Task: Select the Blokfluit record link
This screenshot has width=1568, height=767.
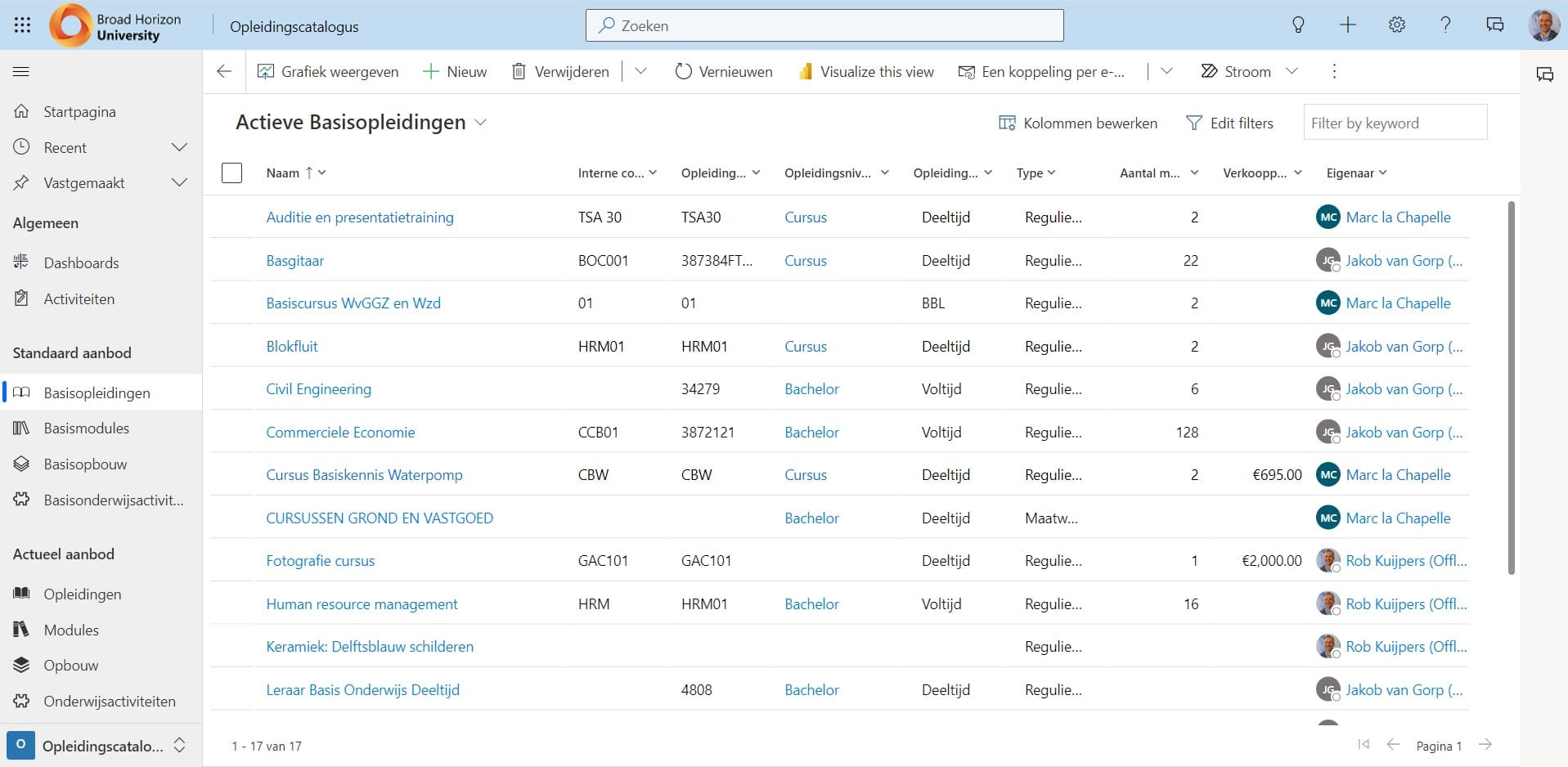Action: [292, 347]
